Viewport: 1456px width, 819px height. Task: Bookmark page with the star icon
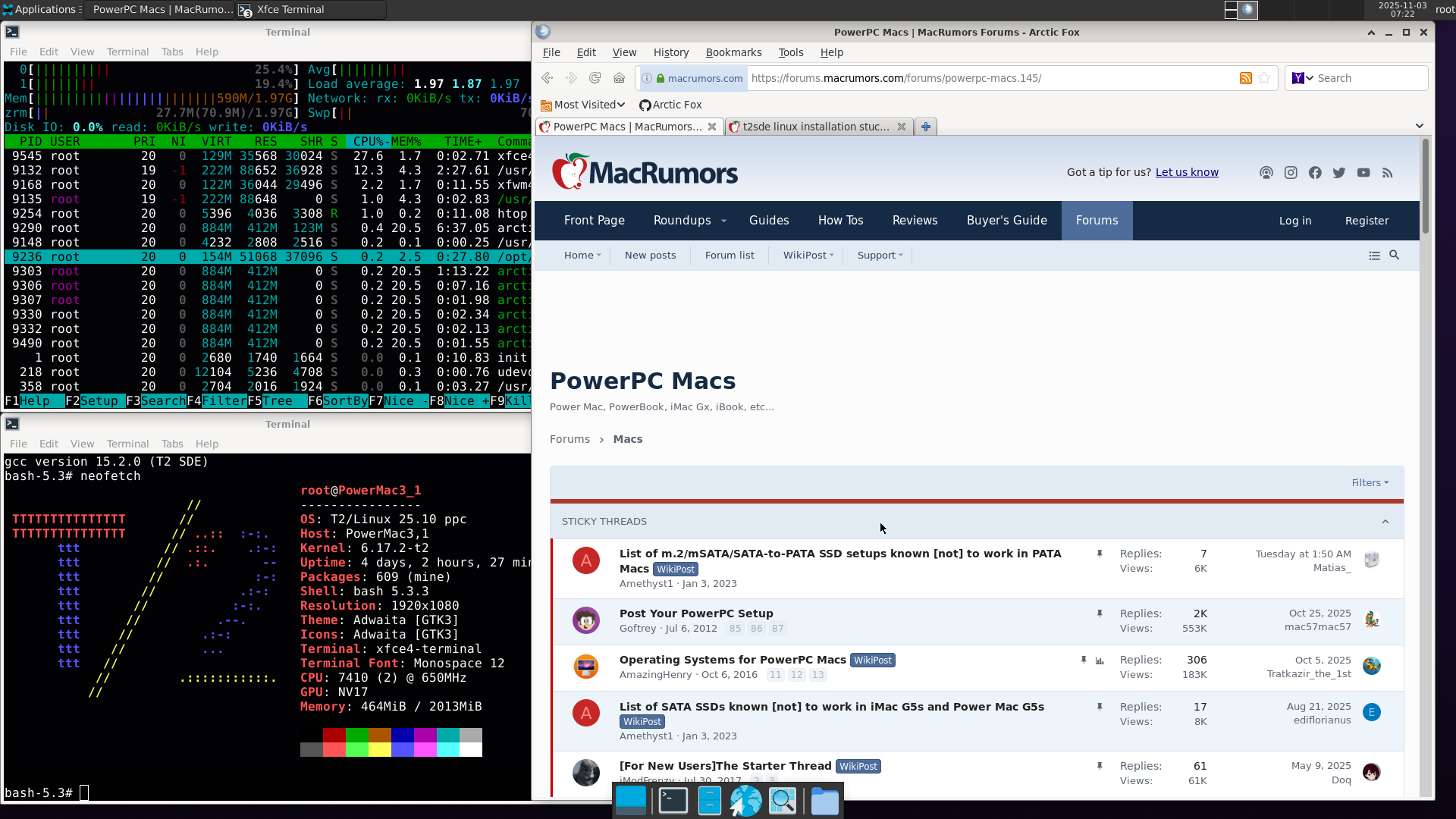tap(1264, 78)
